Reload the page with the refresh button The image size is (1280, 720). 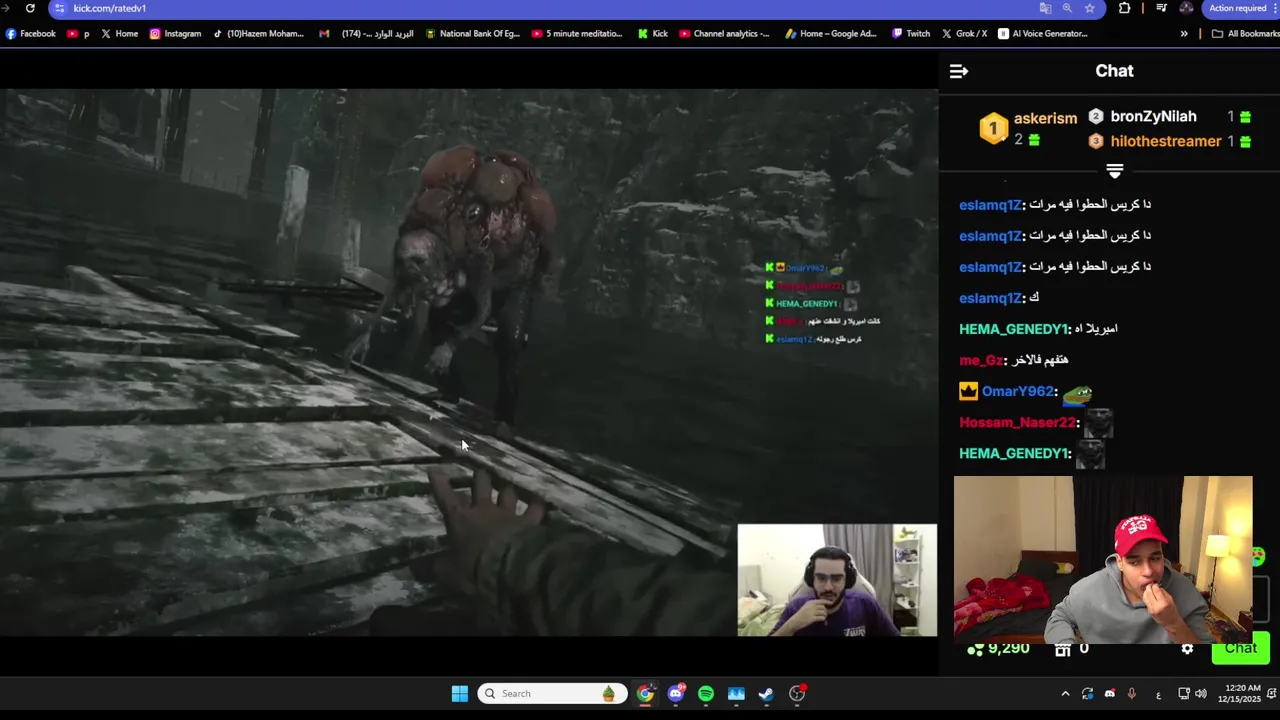point(30,8)
